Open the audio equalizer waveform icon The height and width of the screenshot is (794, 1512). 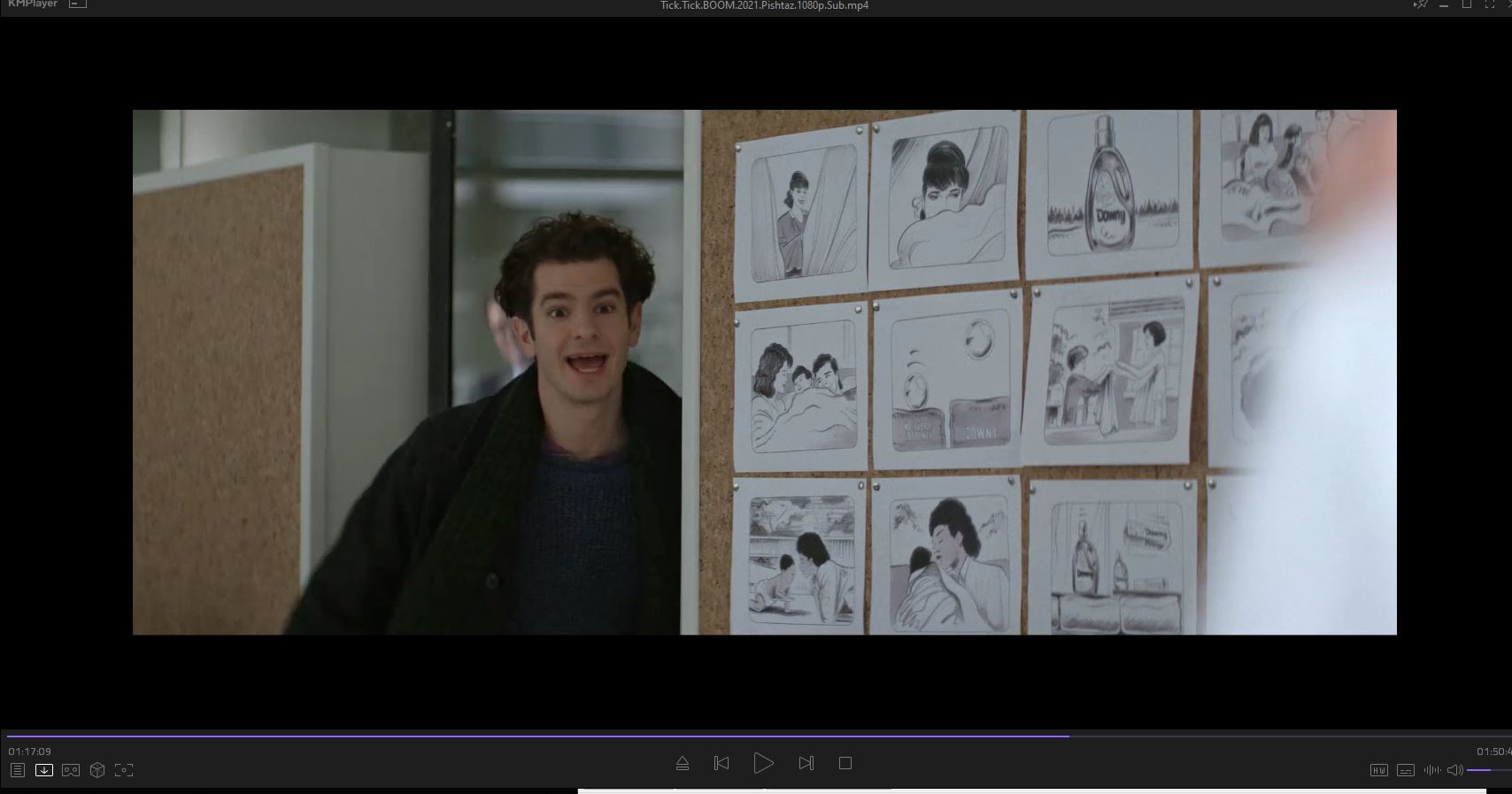[1431, 770]
